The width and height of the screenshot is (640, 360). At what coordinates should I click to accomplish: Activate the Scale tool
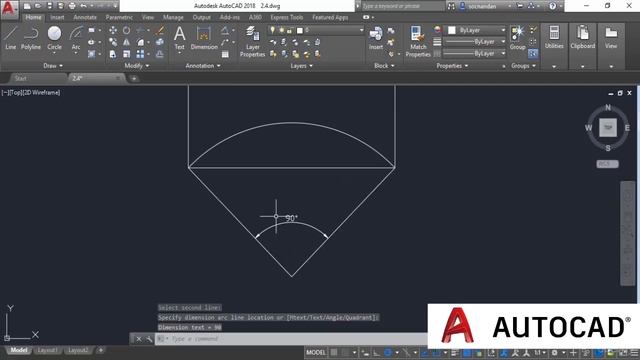pos(127,54)
